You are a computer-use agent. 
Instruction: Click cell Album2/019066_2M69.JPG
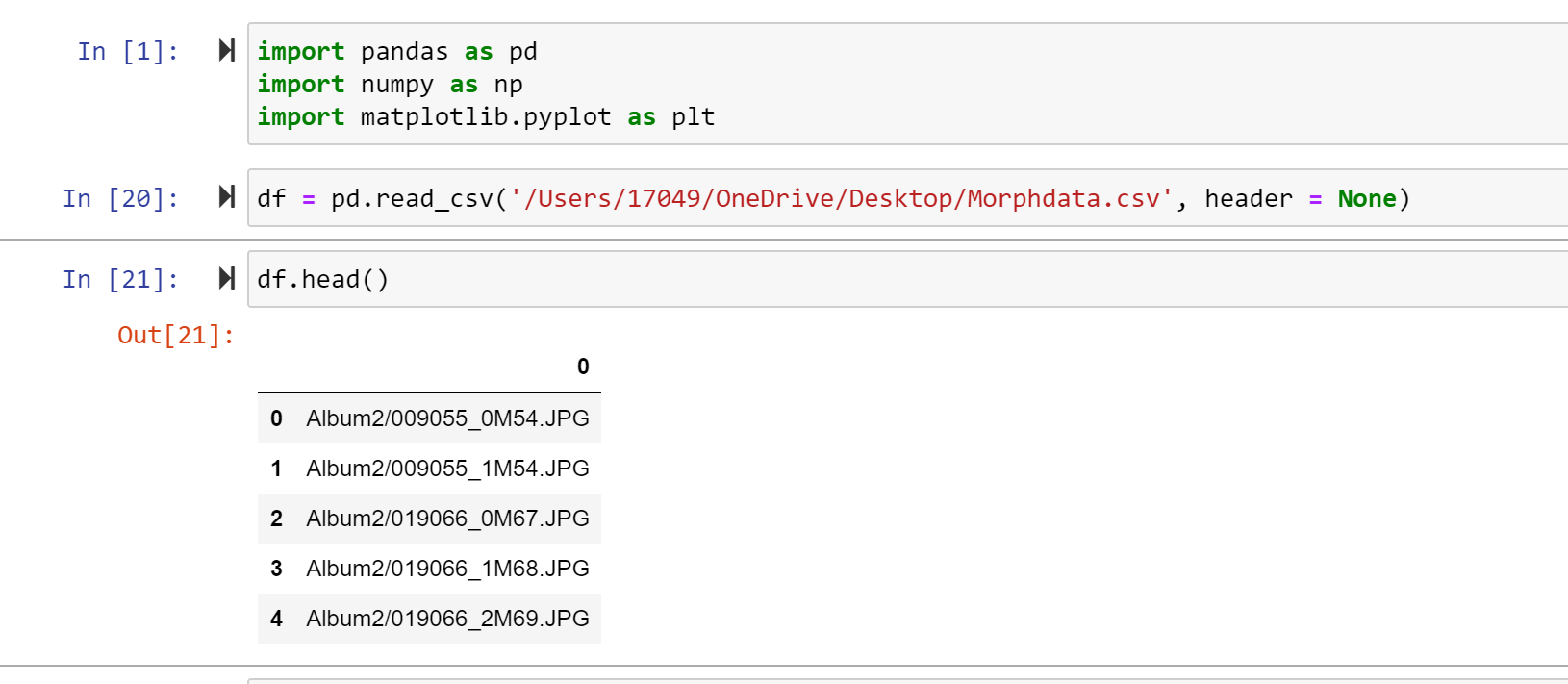coord(447,619)
